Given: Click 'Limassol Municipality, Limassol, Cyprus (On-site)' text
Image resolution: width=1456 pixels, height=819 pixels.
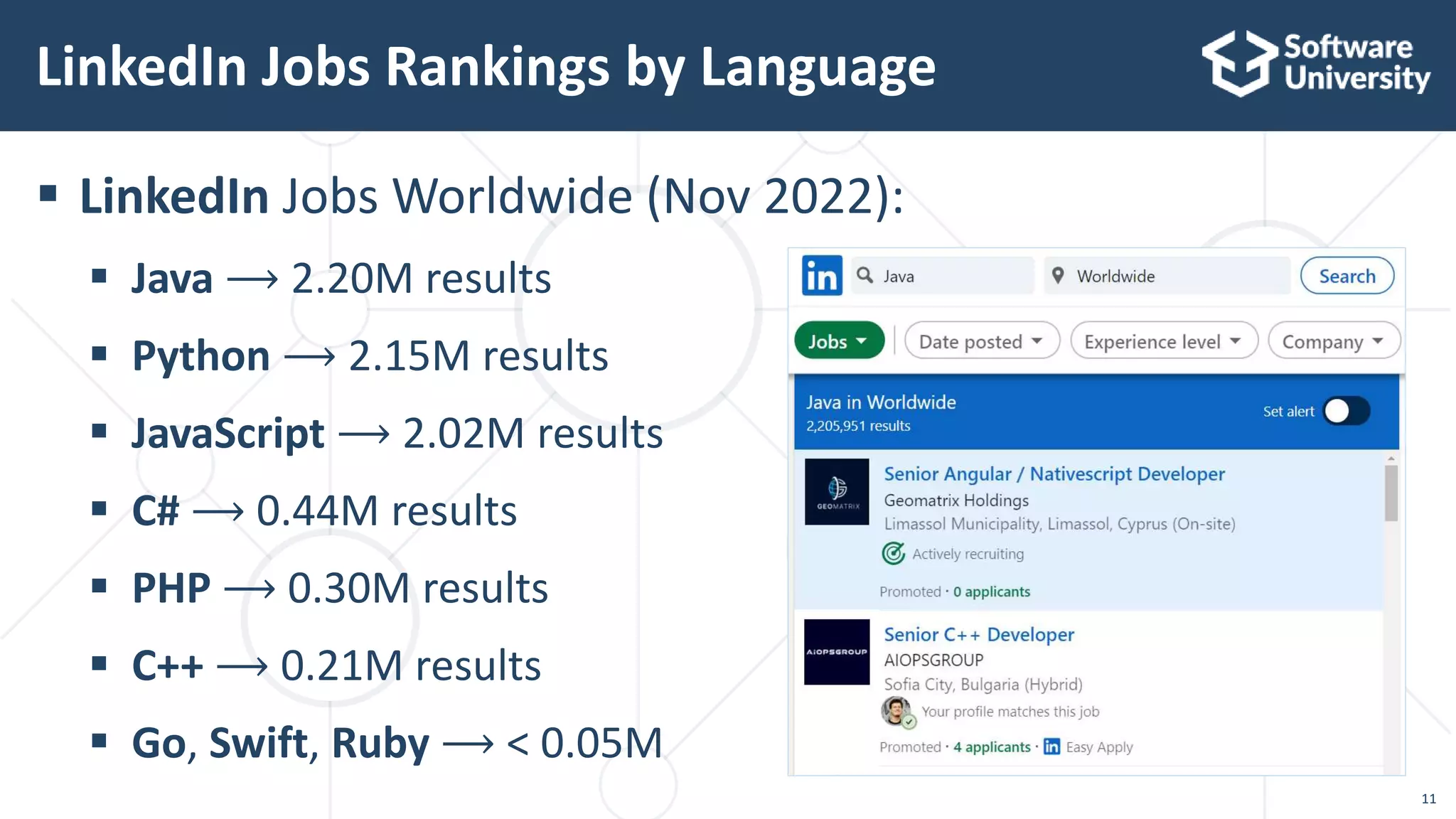Looking at the screenshot, I should (1059, 524).
